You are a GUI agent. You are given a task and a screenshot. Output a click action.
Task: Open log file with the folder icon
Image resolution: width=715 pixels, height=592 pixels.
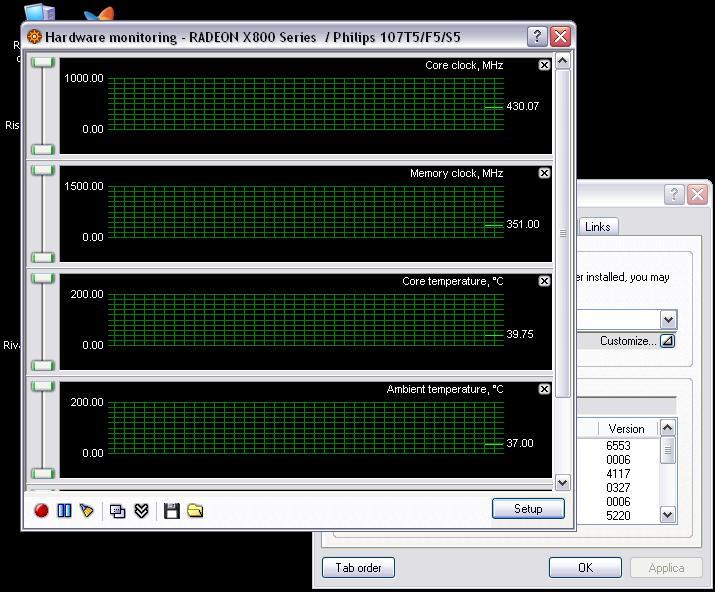coord(195,511)
